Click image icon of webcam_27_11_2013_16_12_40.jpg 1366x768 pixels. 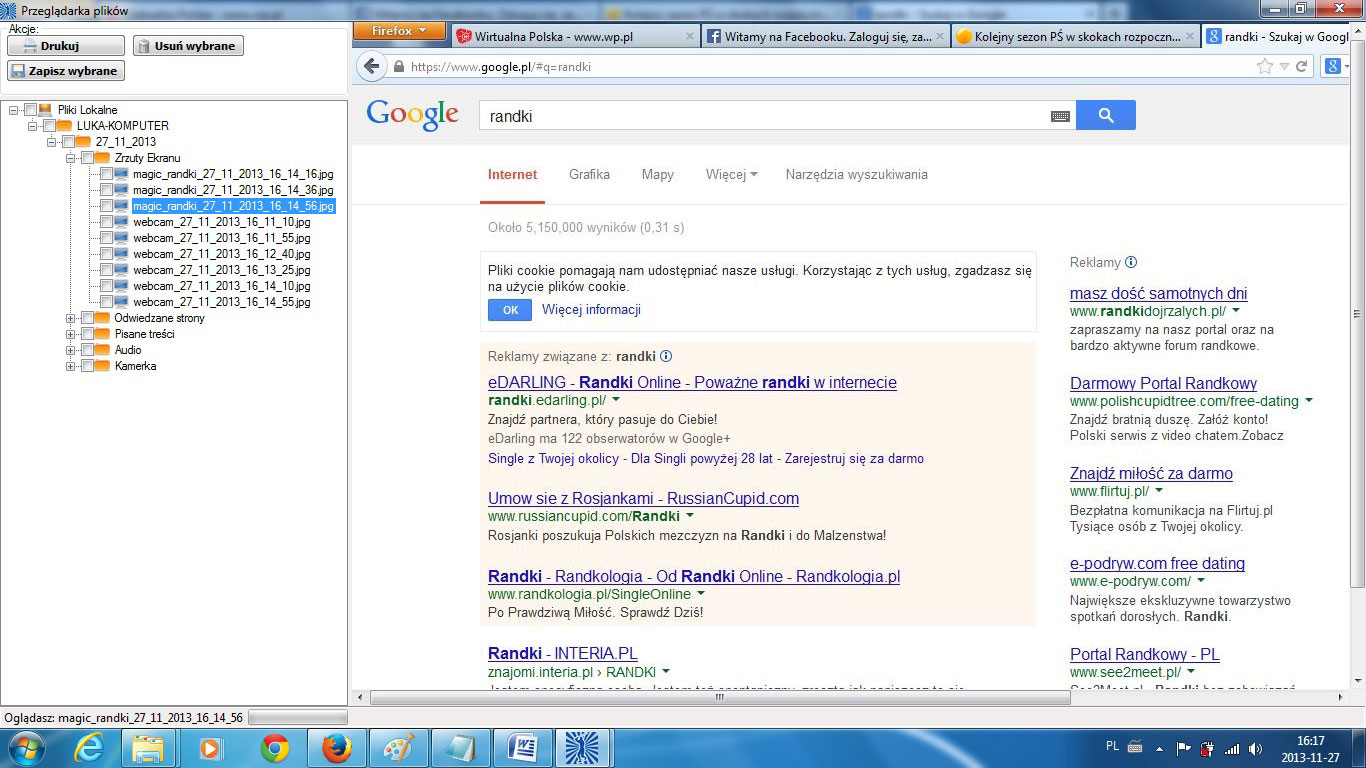click(121, 254)
